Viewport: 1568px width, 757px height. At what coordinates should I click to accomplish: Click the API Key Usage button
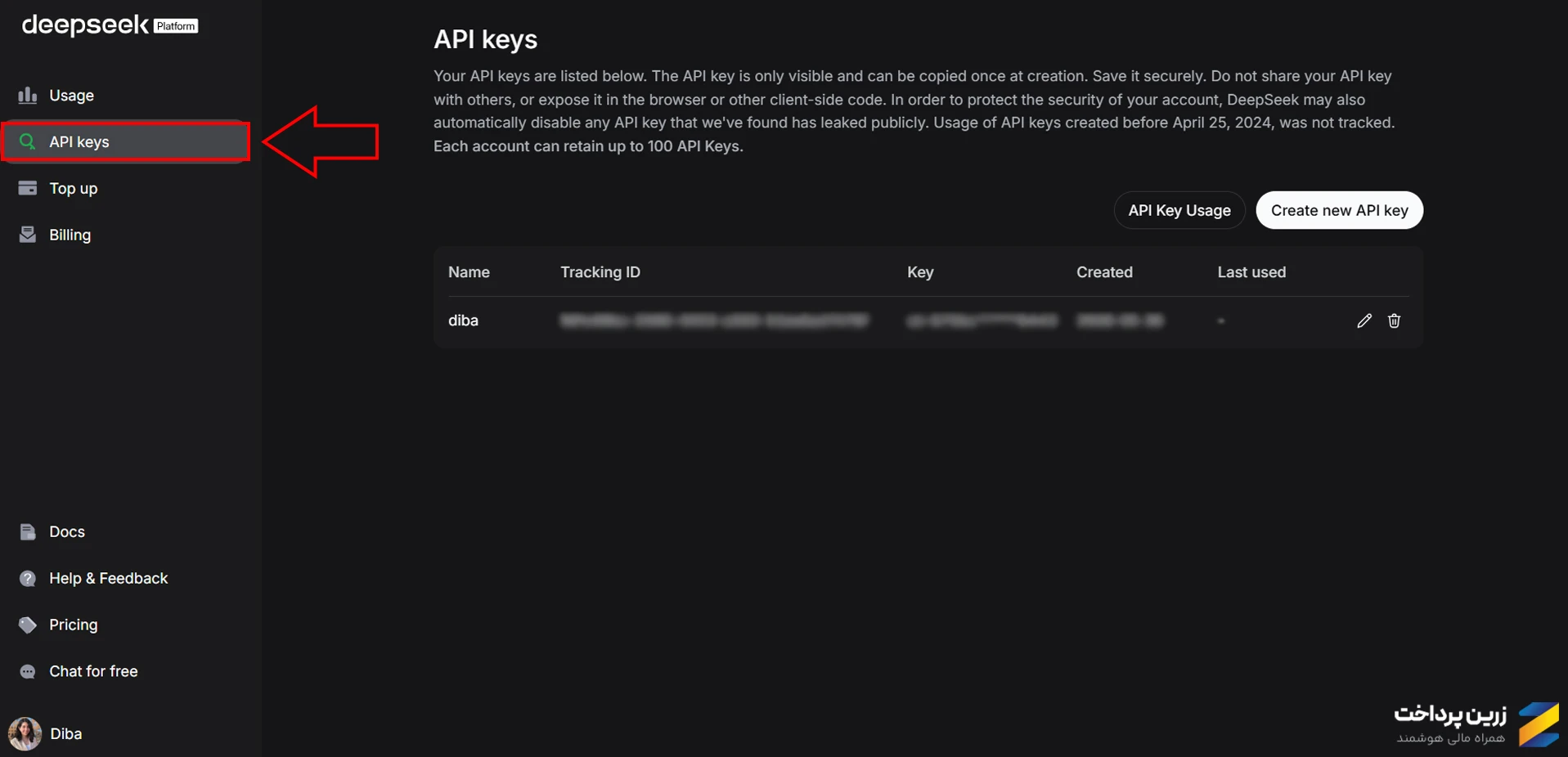click(1179, 210)
